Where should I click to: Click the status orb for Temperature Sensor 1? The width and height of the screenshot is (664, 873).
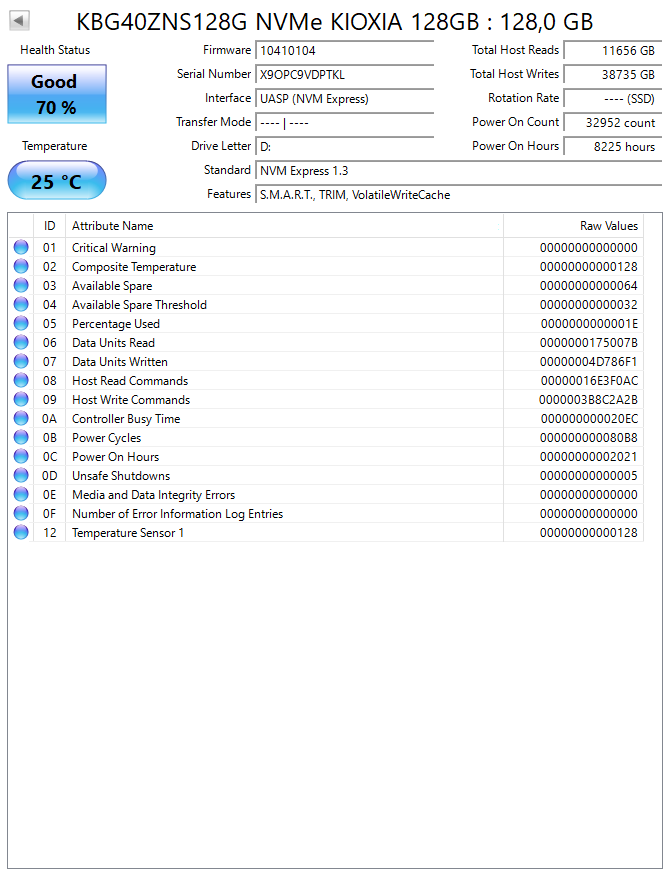click(x=21, y=532)
